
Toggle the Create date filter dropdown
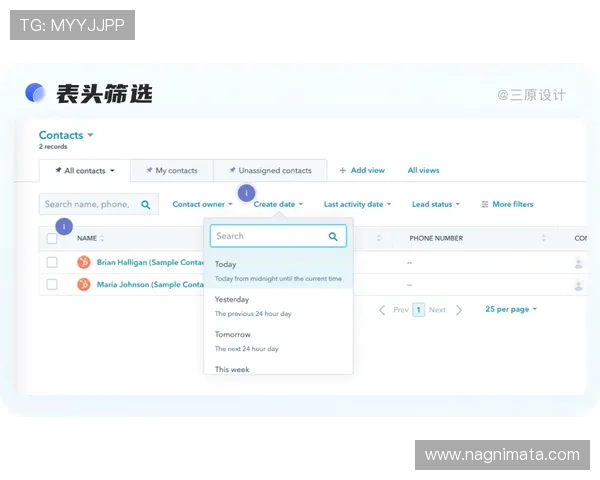tap(278, 204)
